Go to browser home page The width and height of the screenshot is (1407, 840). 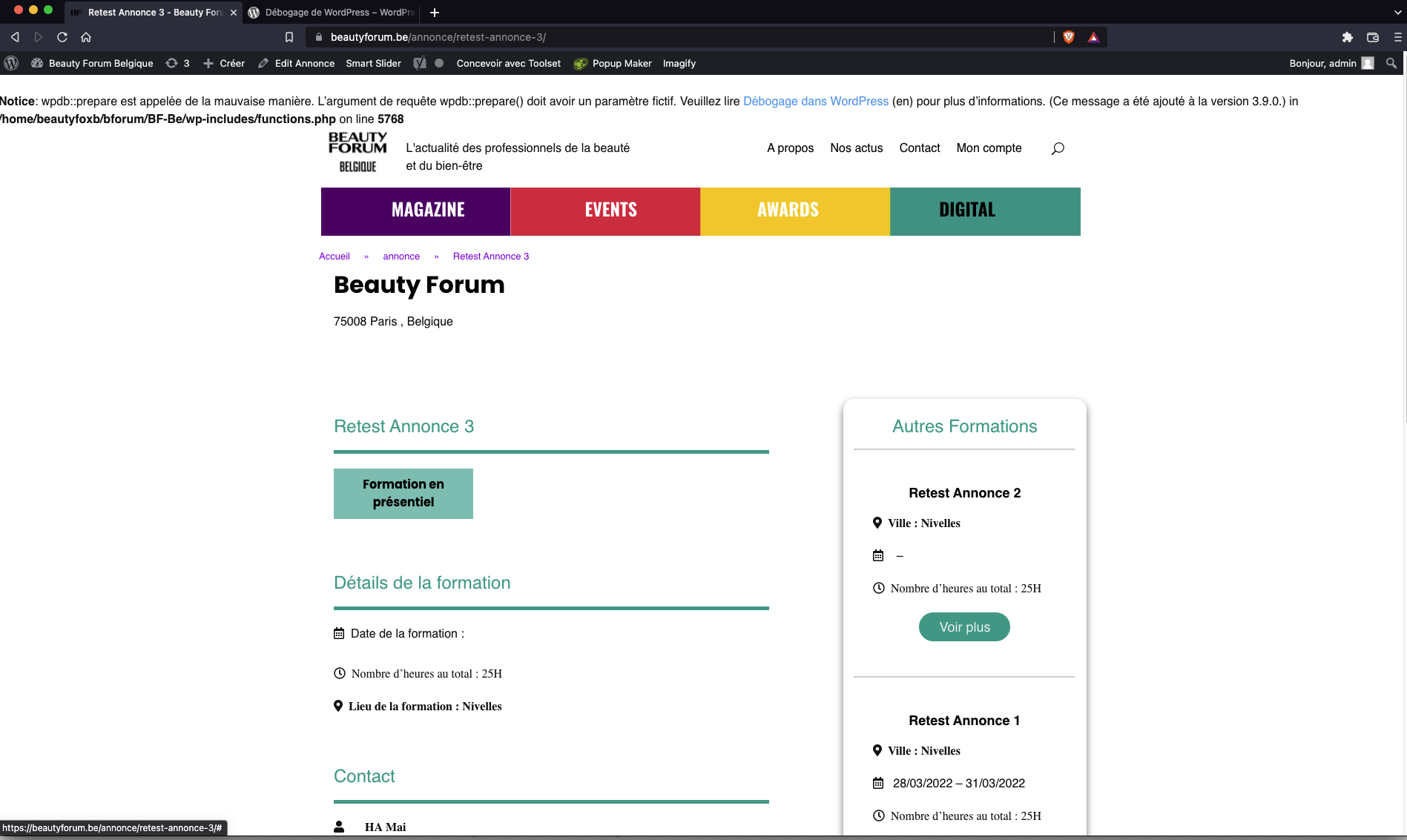[x=86, y=37]
